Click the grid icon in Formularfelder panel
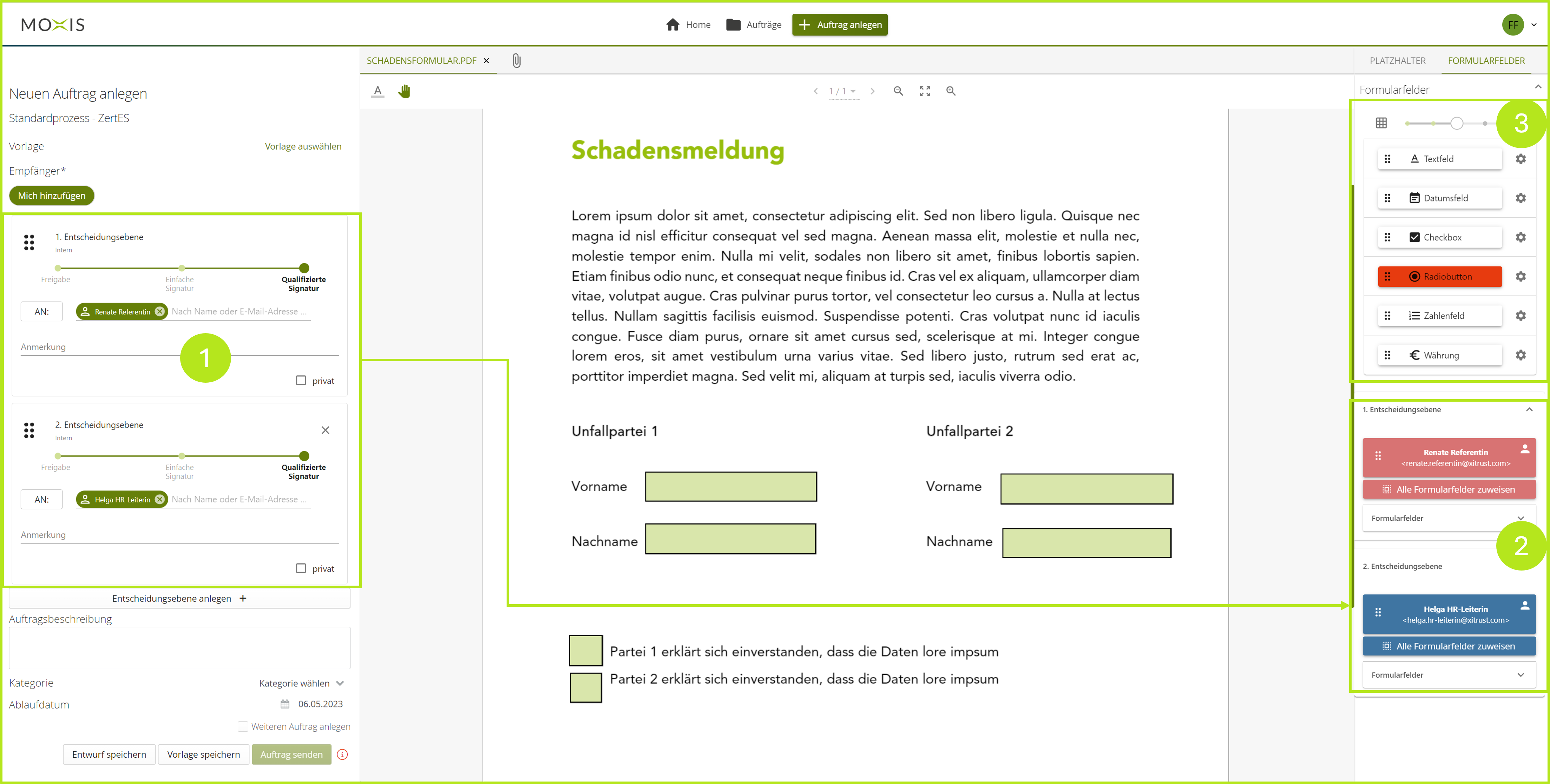This screenshot has height=784, width=1550. (x=1381, y=123)
